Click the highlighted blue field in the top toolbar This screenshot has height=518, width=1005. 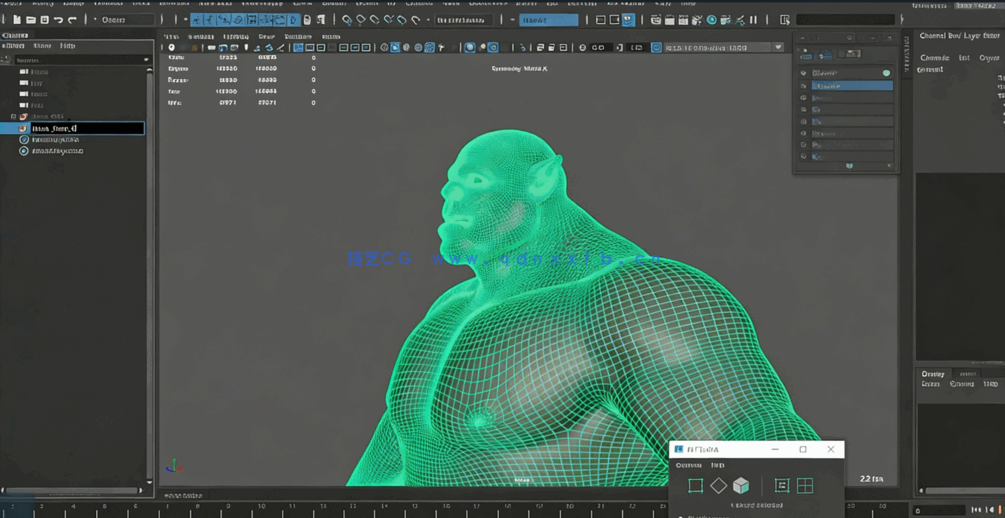548,20
